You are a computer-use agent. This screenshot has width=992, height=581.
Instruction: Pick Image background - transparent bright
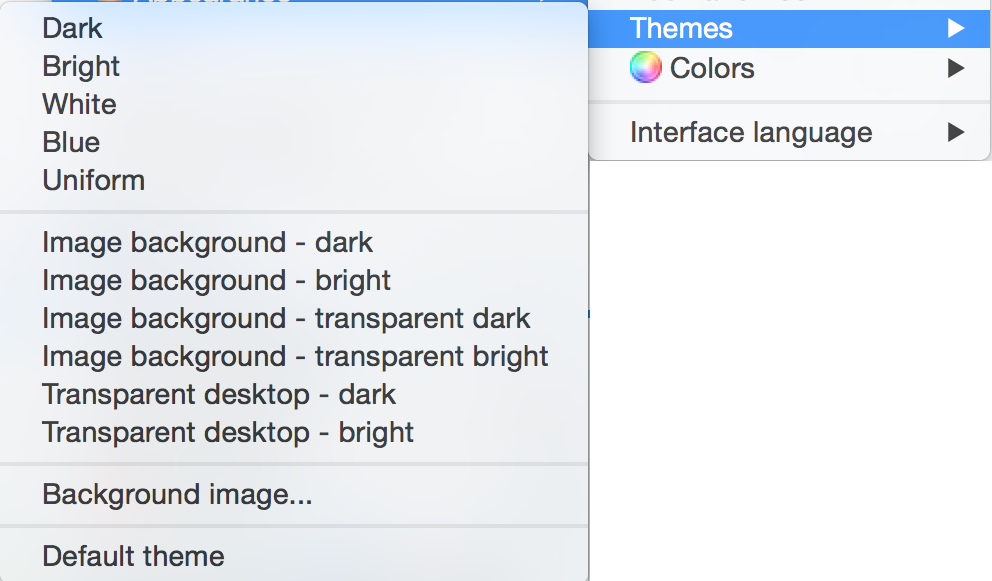[x=295, y=356]
